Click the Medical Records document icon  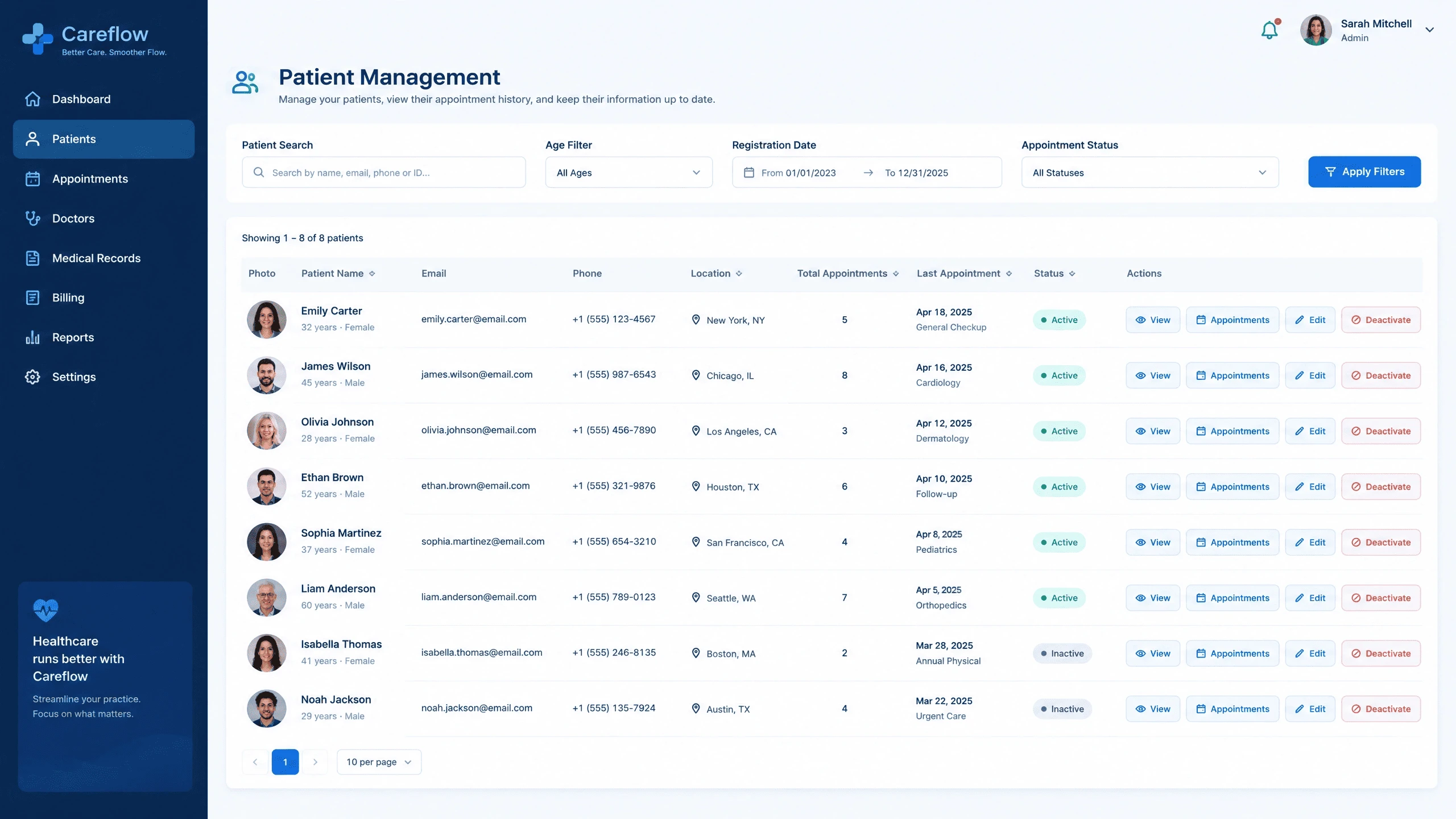[33, 258]
